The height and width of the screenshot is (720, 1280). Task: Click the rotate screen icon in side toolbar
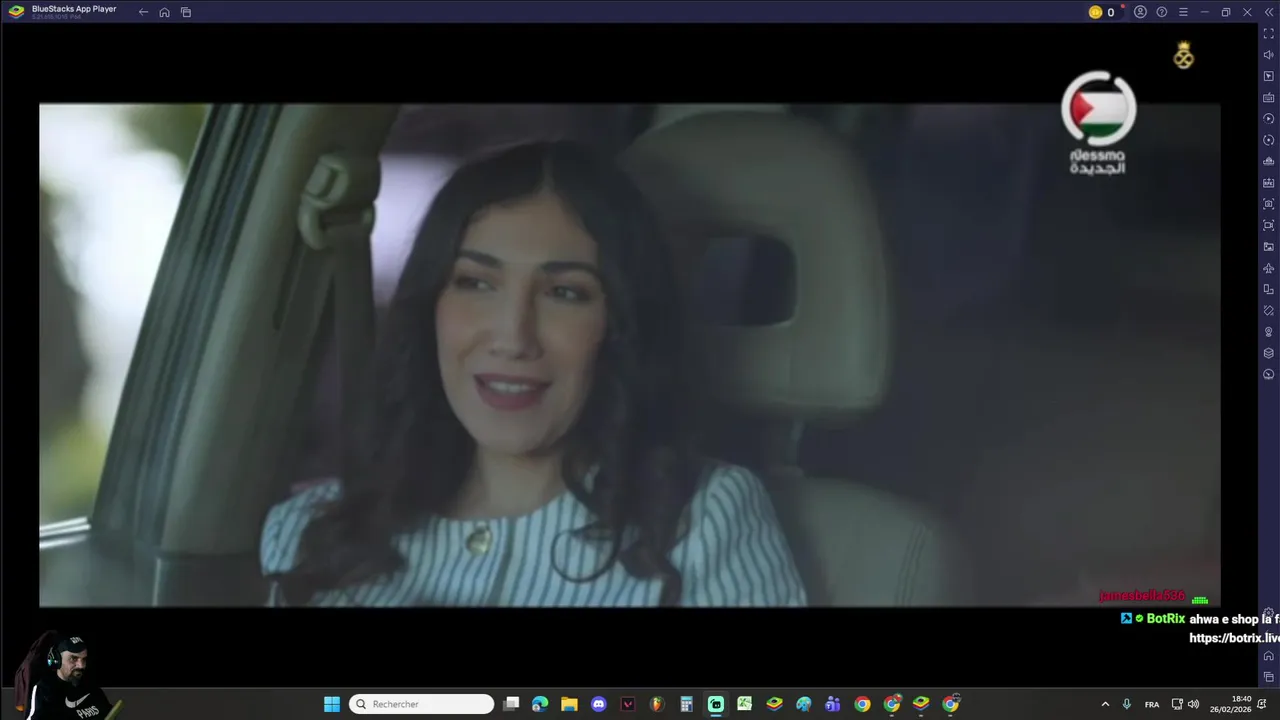pyautogui.click(x=1268, y=289)
